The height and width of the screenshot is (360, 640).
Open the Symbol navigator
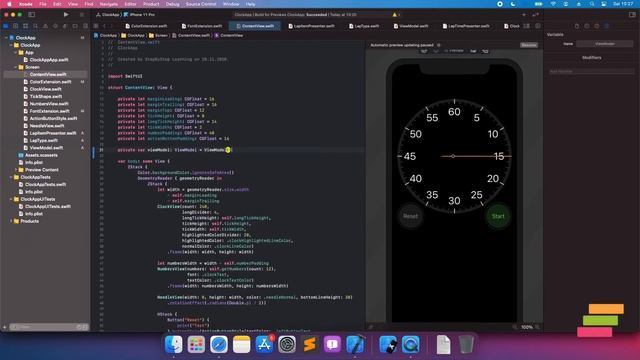point(25,26)
